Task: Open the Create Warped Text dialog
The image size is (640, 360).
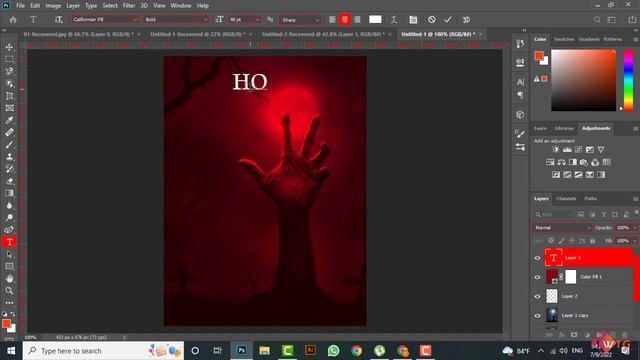Action: [x=394, y=20]
